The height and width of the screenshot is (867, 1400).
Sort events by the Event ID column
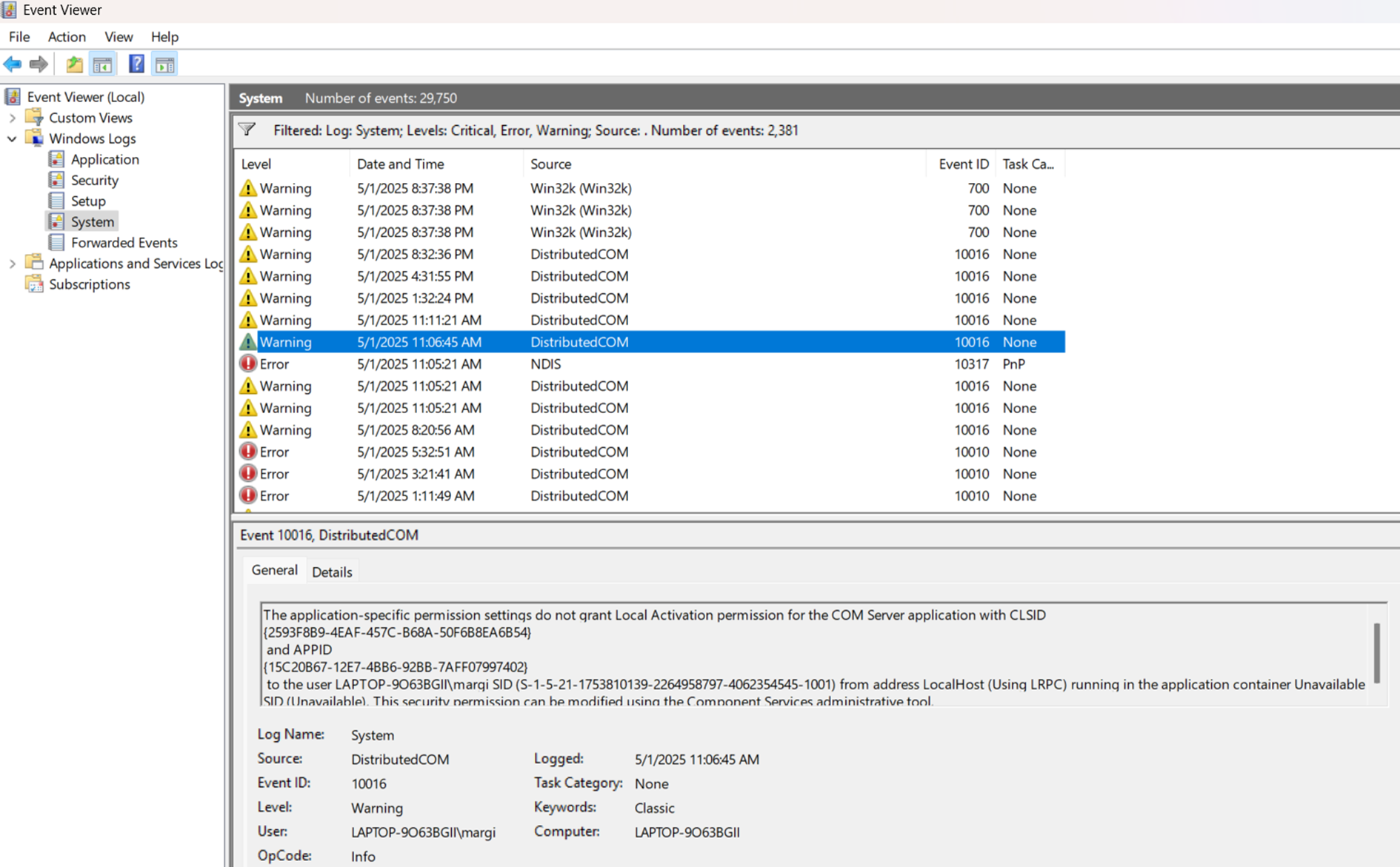[x=963, y=164]
